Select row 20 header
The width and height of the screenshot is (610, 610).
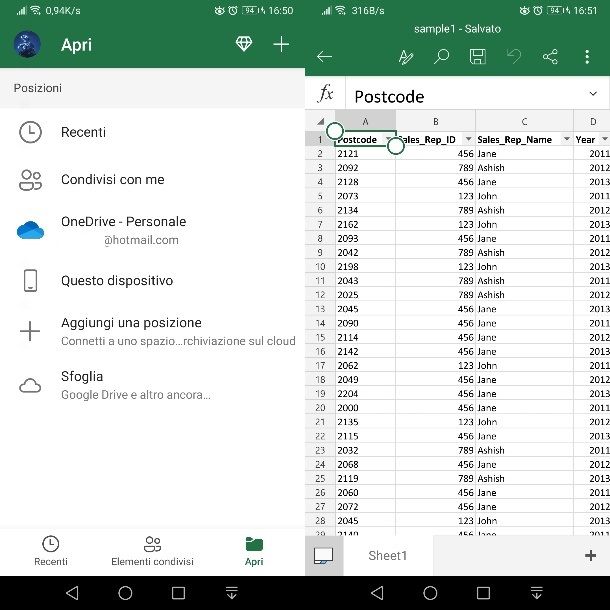[x=320, y=408]
